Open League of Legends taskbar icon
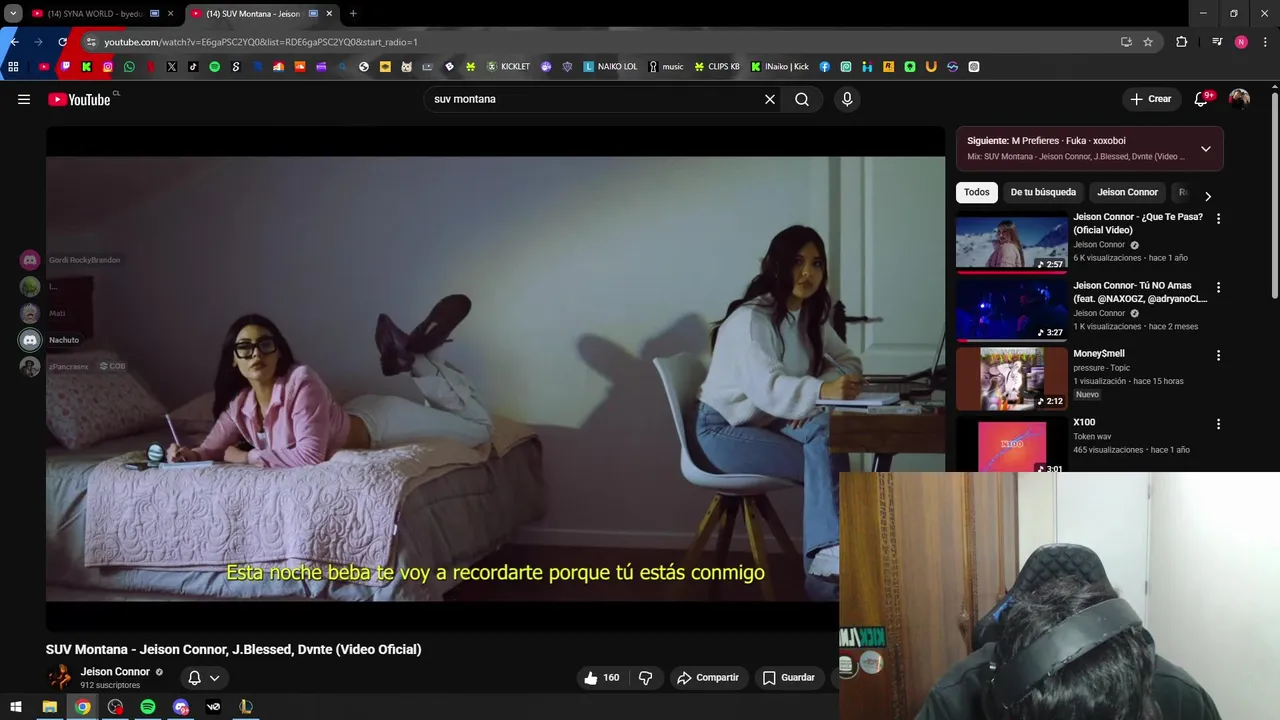 coord(245,707)
